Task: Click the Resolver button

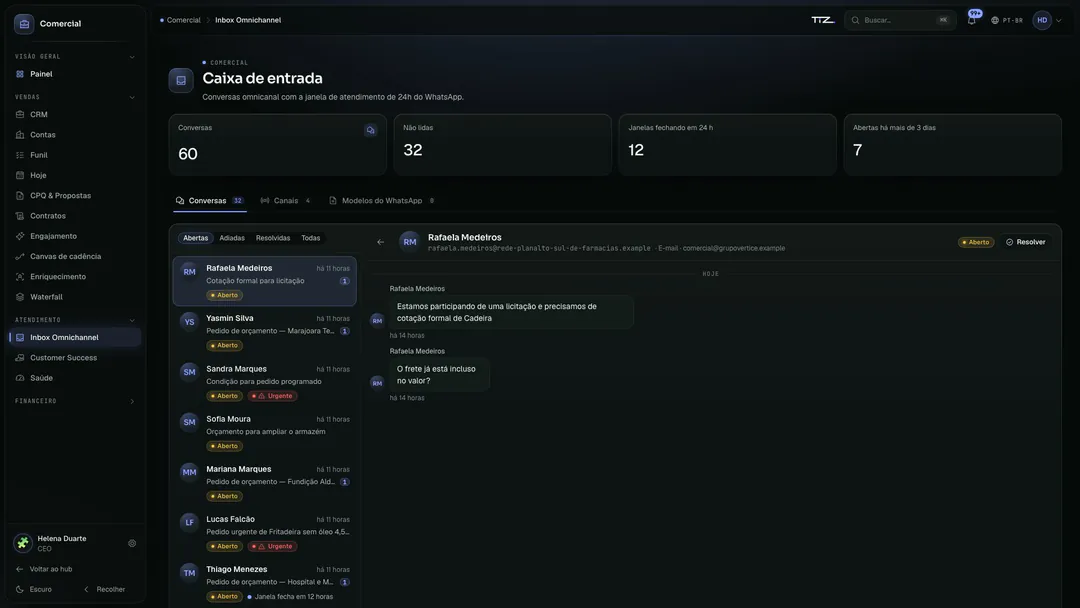Action: click(1026, 242)
